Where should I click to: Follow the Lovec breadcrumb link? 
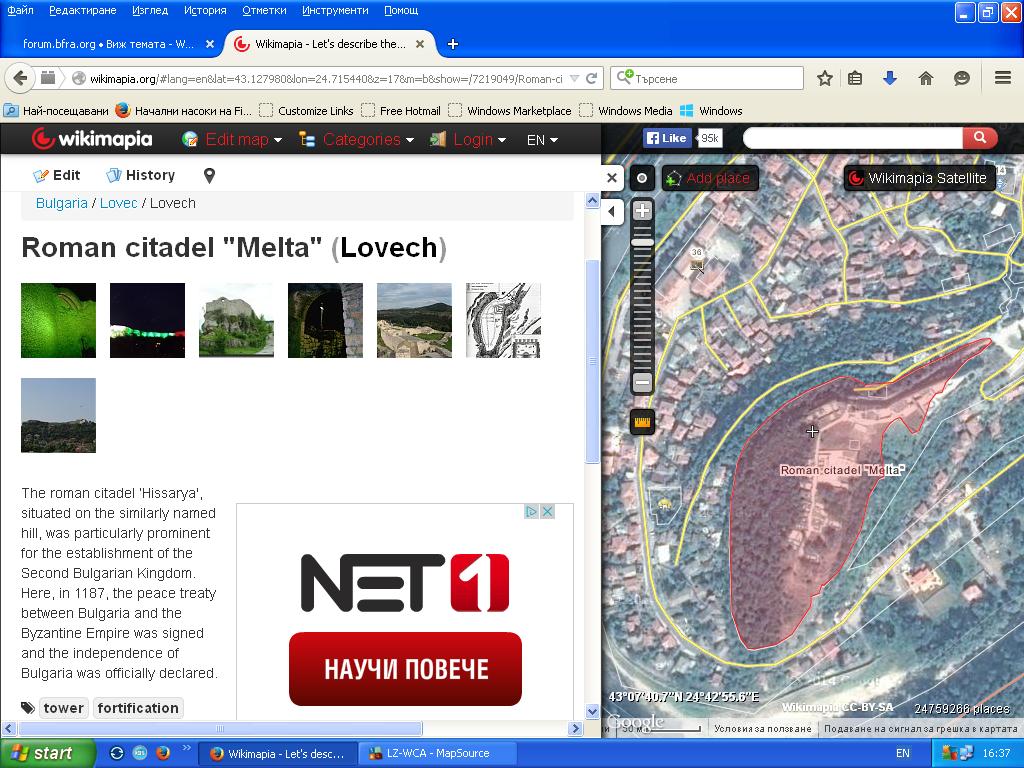click(118, 203)
